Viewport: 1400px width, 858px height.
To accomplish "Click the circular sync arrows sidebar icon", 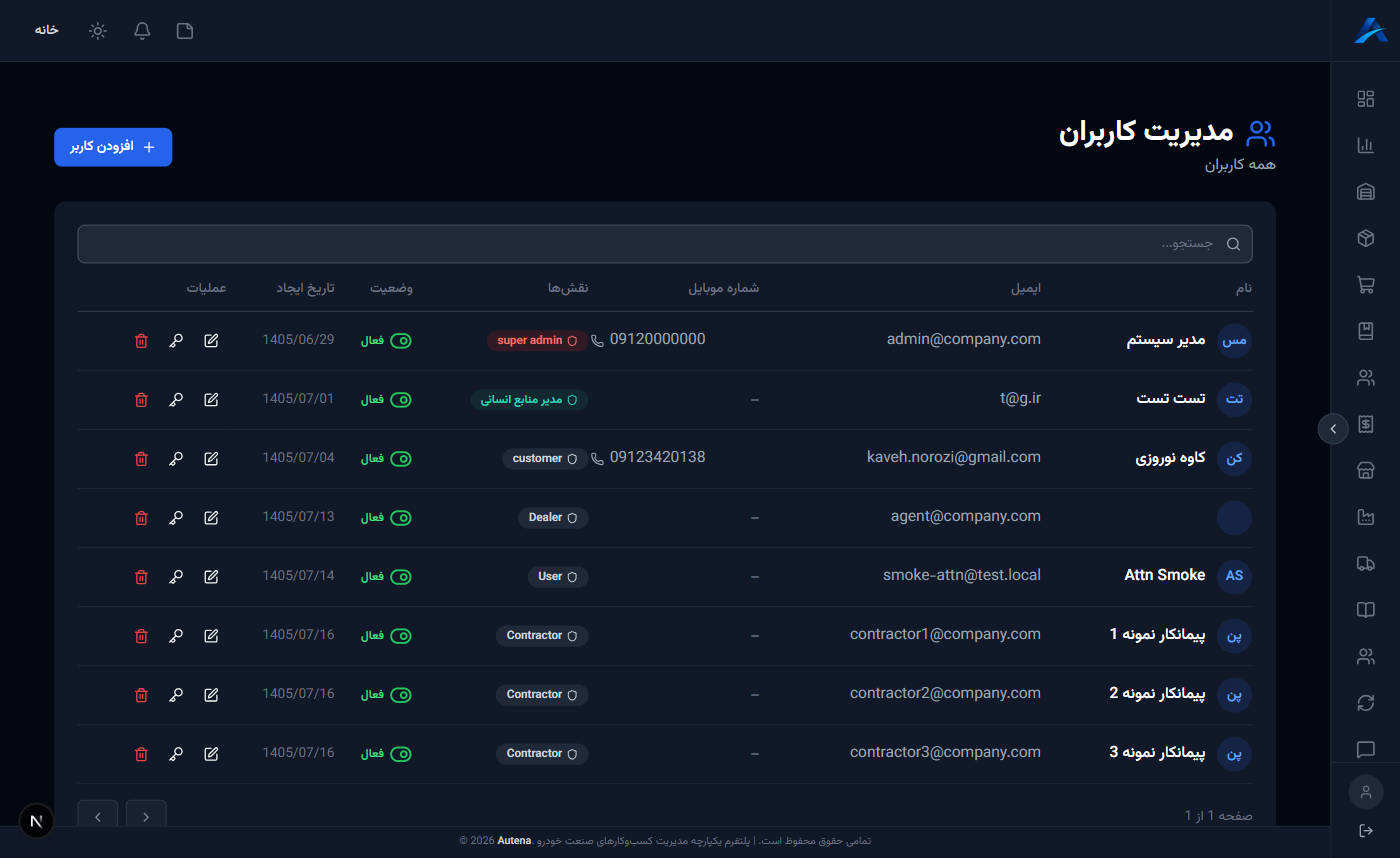I will click(x=1365, y=703).
